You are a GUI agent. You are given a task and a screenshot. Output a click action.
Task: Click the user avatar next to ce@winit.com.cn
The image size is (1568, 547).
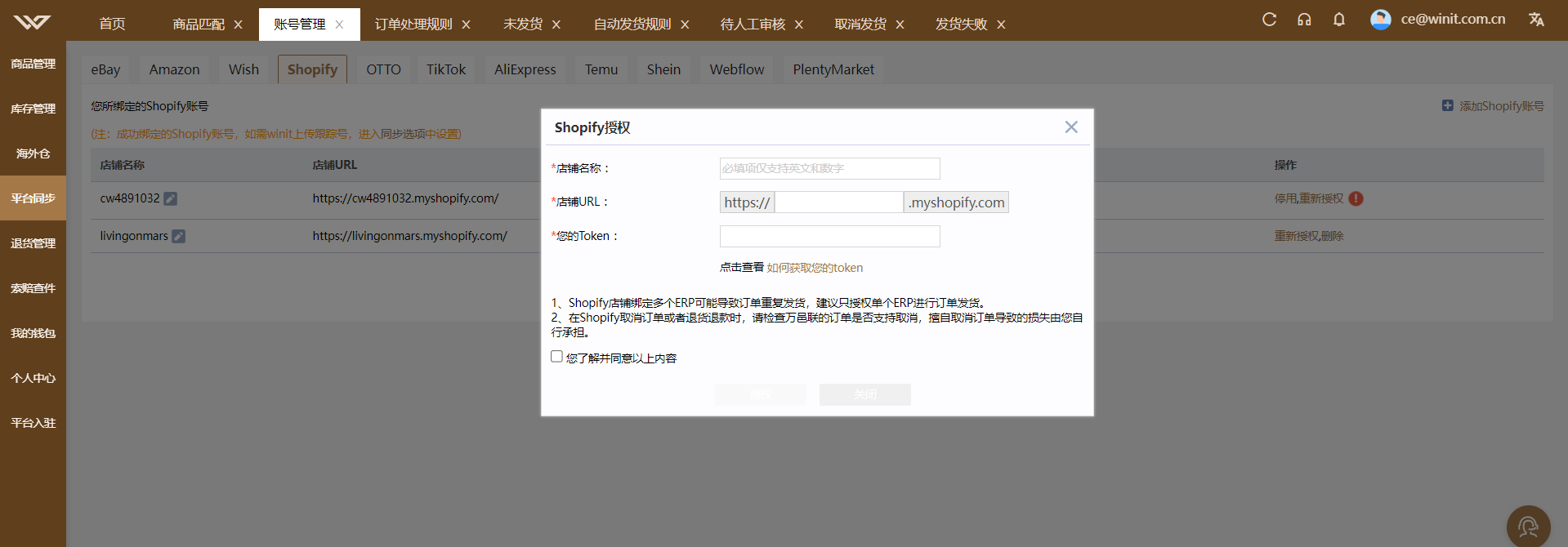pyautogui.click(x=1381, y=20)
